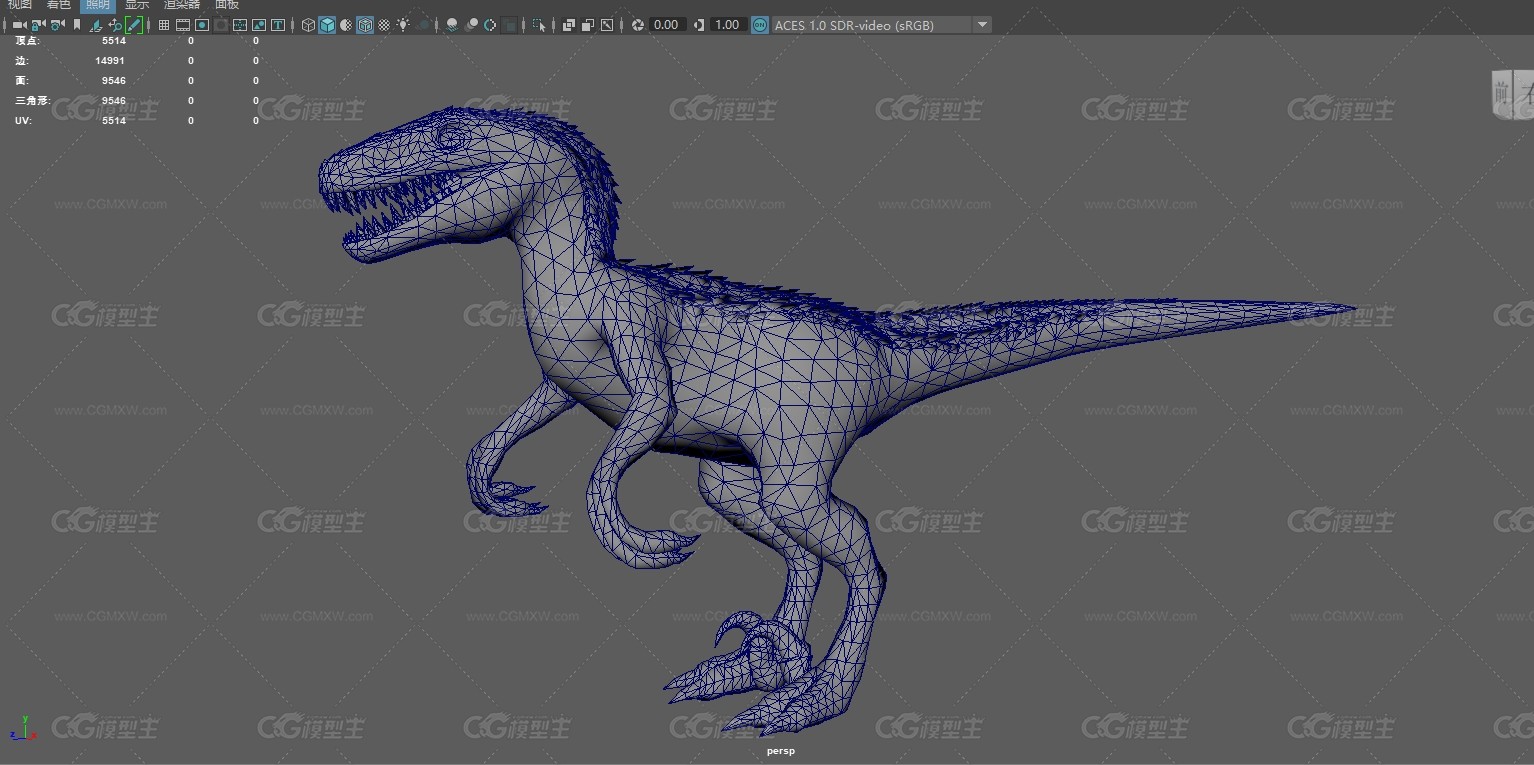Click the persp camera label

pos(781,751)
